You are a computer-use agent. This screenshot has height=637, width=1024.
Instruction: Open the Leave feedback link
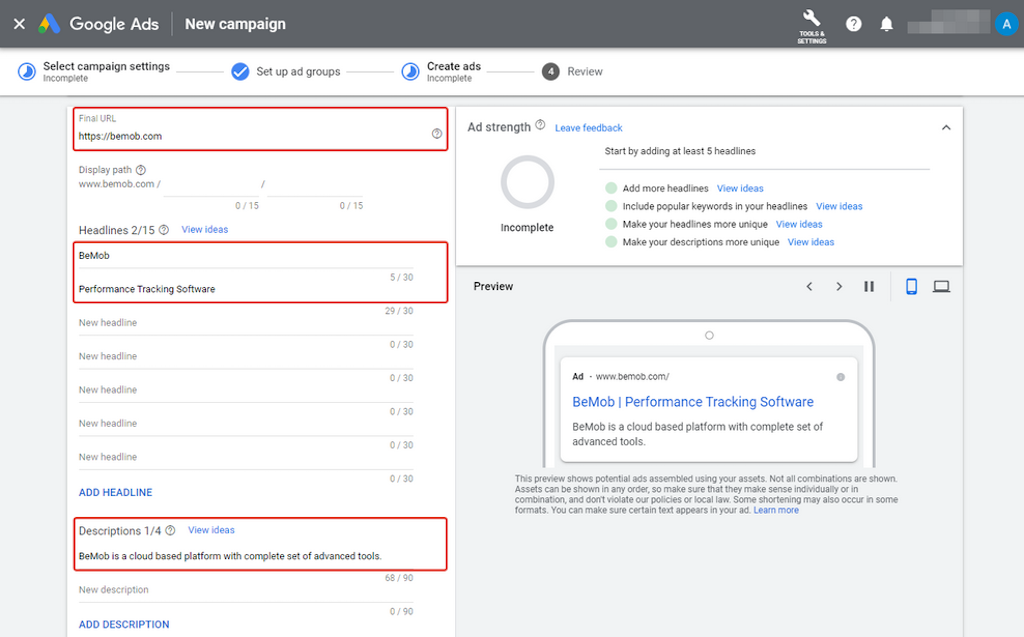[589, 128]
